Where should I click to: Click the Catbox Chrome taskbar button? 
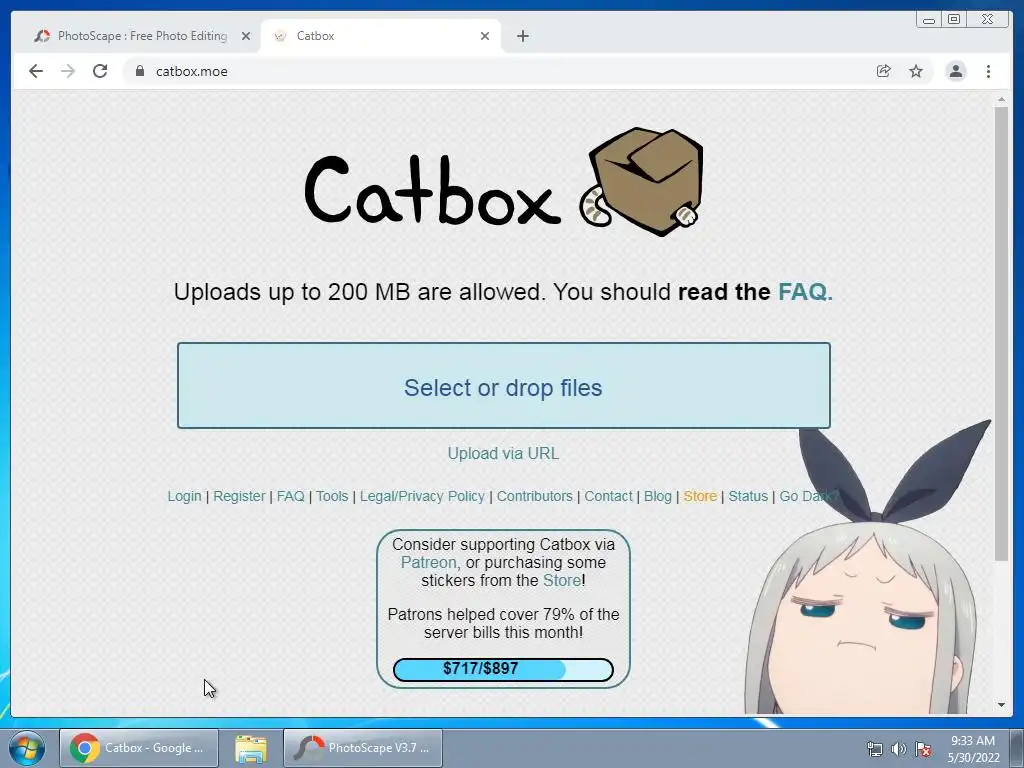(x=138, y=748)
